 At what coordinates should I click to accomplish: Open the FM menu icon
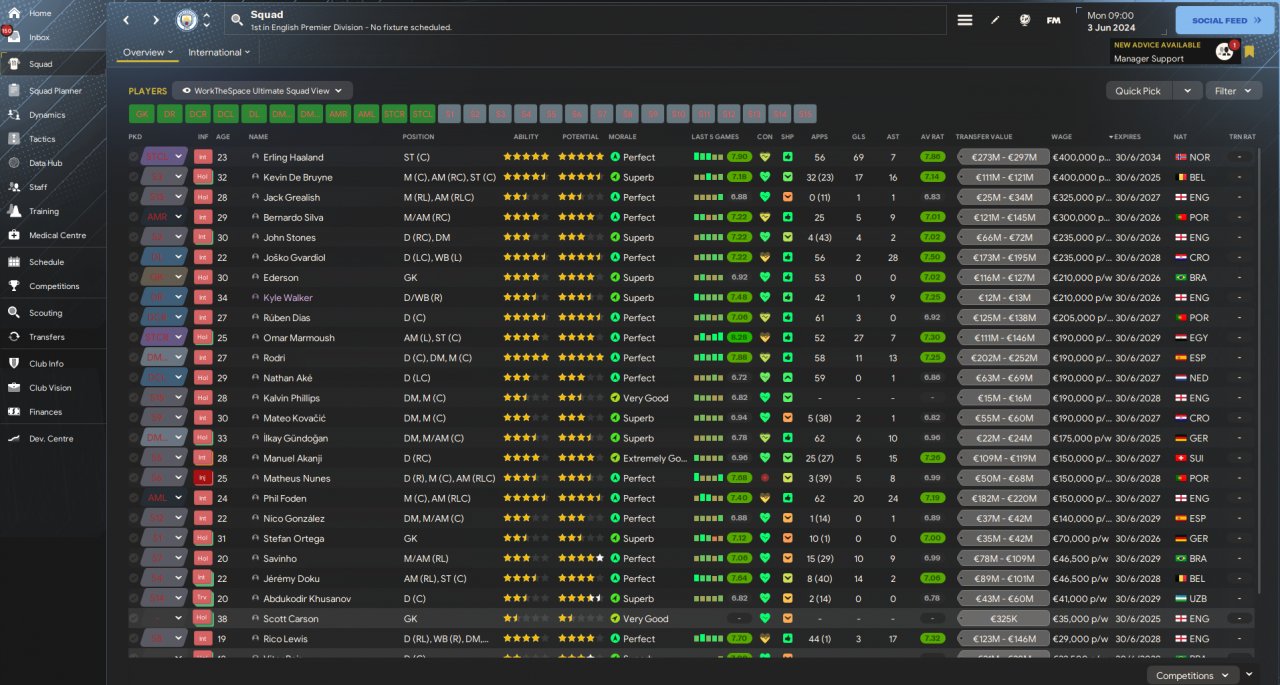click(1054, 20)
